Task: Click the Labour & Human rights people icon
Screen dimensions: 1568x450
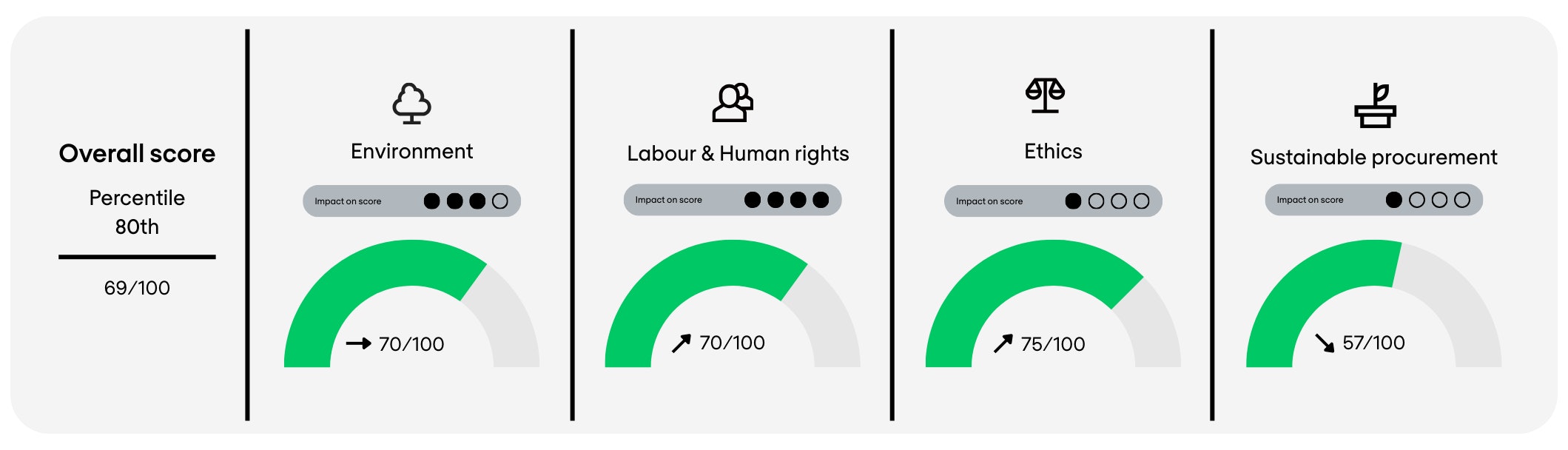Action: [732, 103]
